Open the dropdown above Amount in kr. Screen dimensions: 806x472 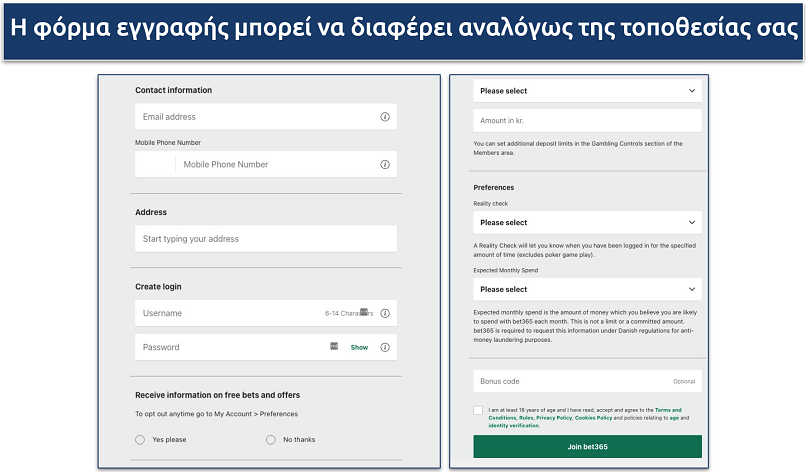pos(587,91)
